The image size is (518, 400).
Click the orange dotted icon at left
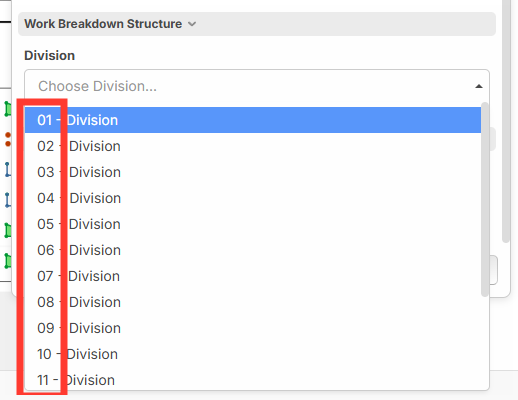pos(8,139)
